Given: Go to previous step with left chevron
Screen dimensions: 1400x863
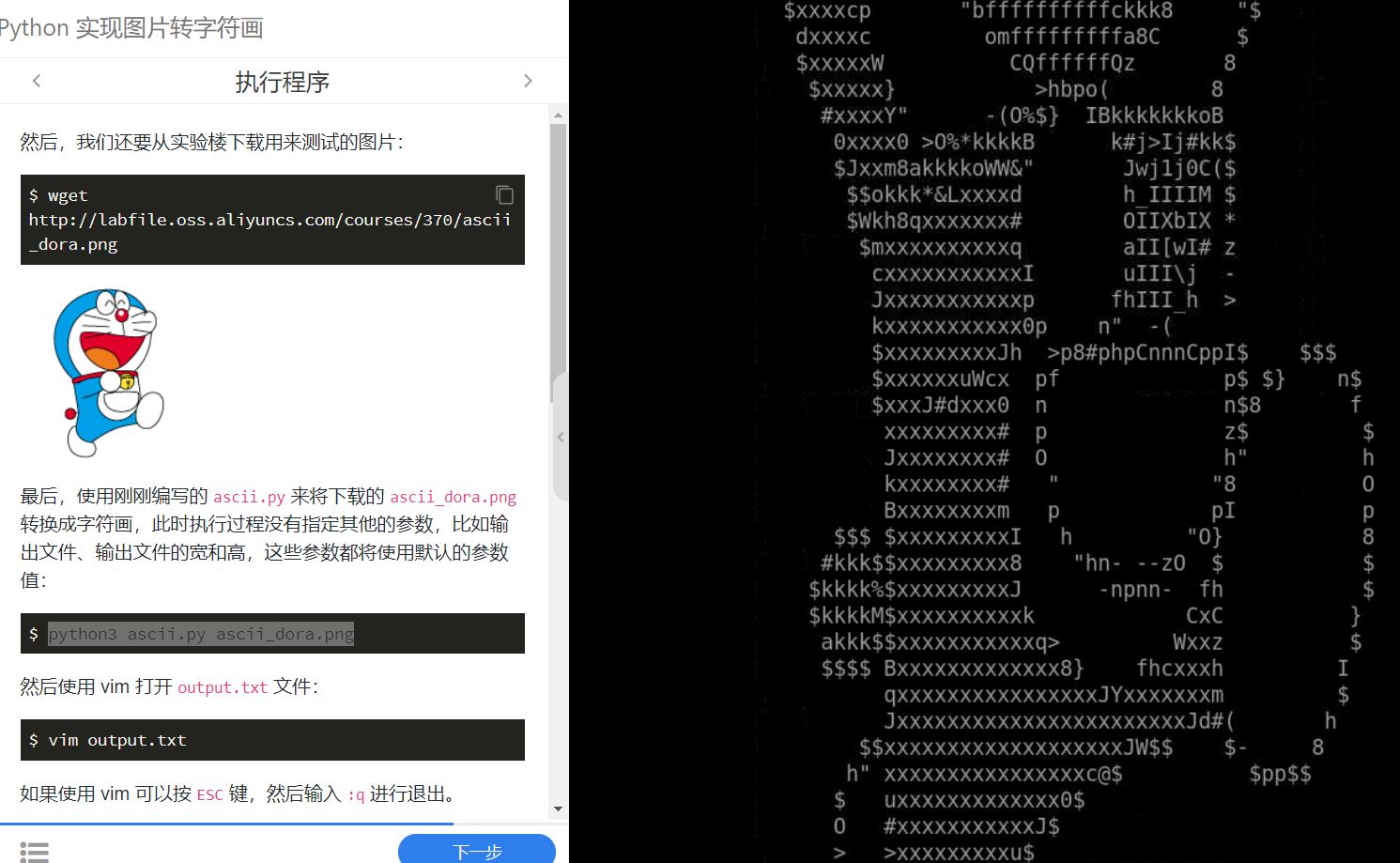Looking at the screenshot, I should [37, 81].
